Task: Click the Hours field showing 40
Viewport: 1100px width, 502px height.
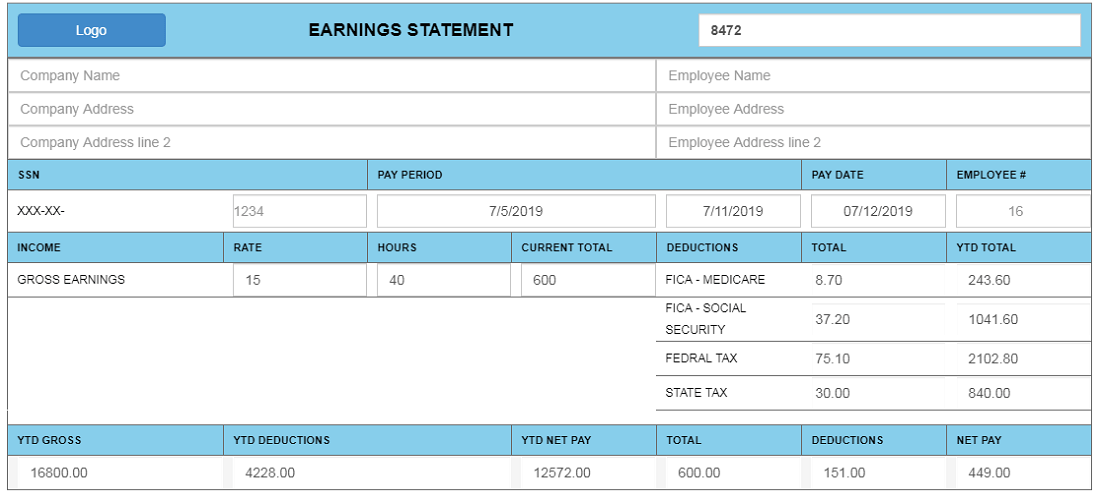Action: pyautogui.click(x=443, y=280)
